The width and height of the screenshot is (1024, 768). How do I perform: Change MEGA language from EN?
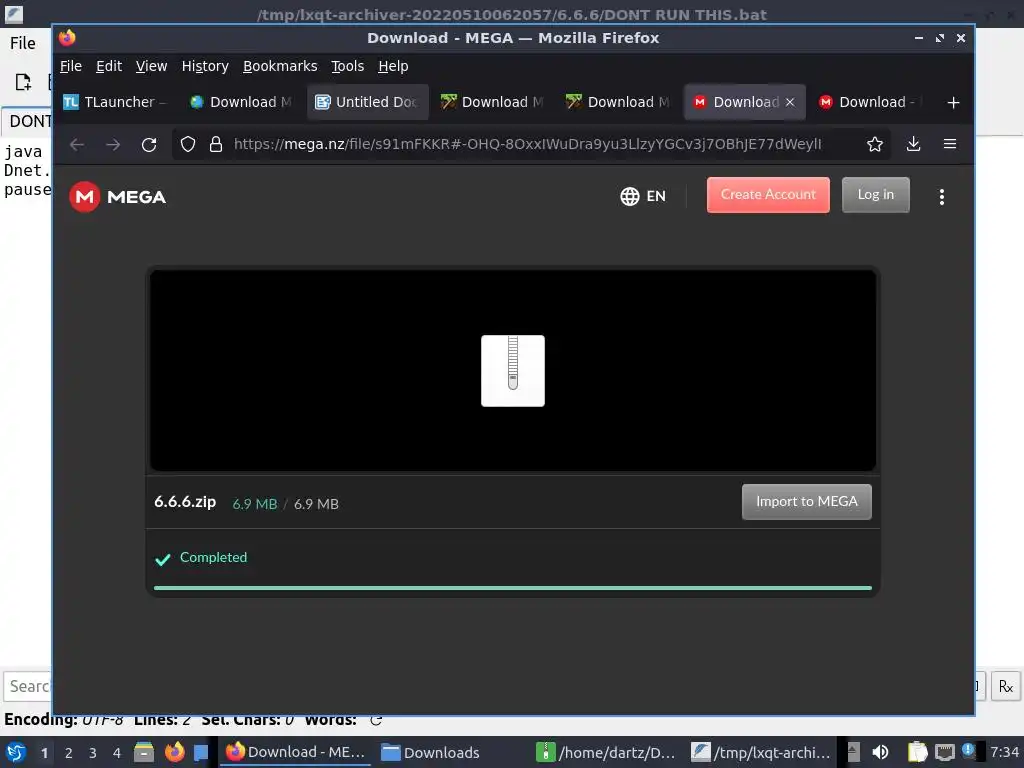[643, 196]
